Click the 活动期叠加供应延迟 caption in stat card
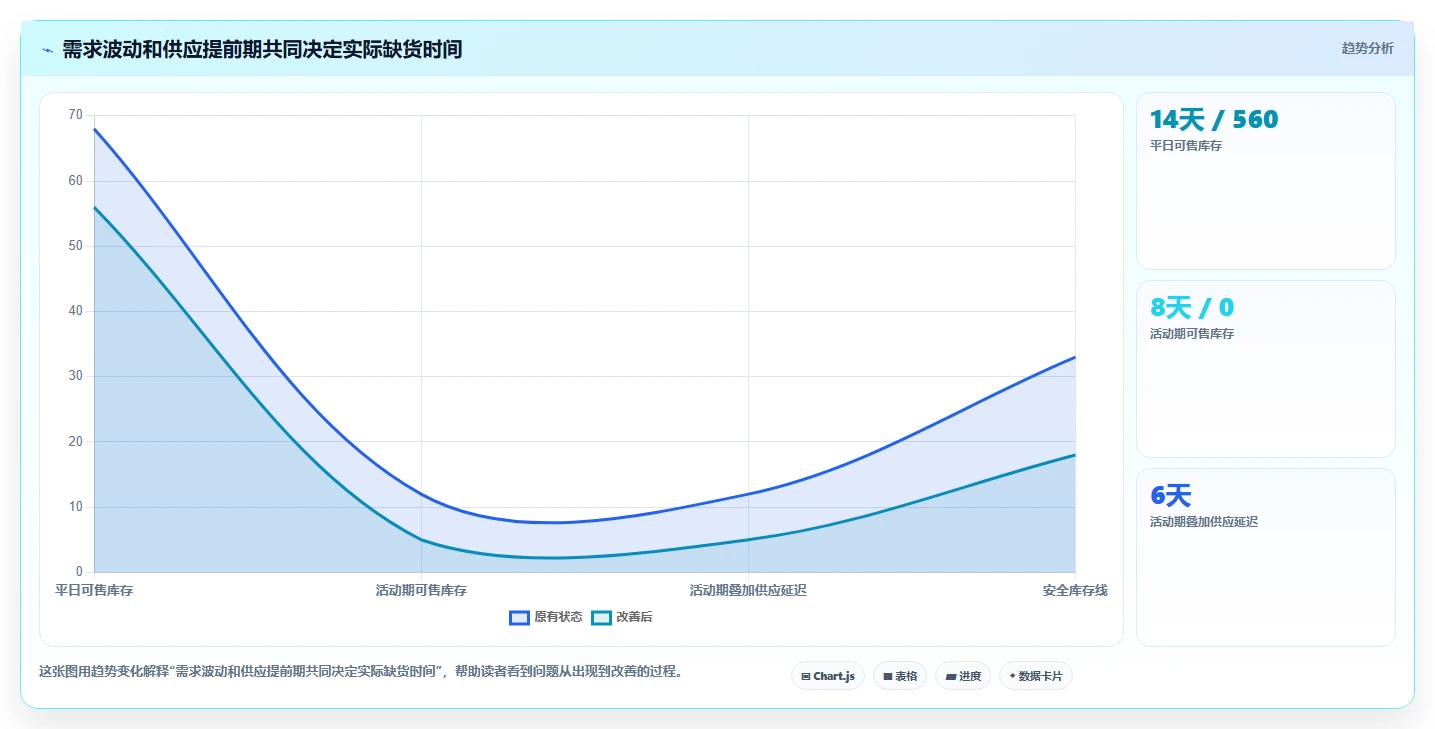Screen dimensions: 1435x729 click(x=1204, y=522)
